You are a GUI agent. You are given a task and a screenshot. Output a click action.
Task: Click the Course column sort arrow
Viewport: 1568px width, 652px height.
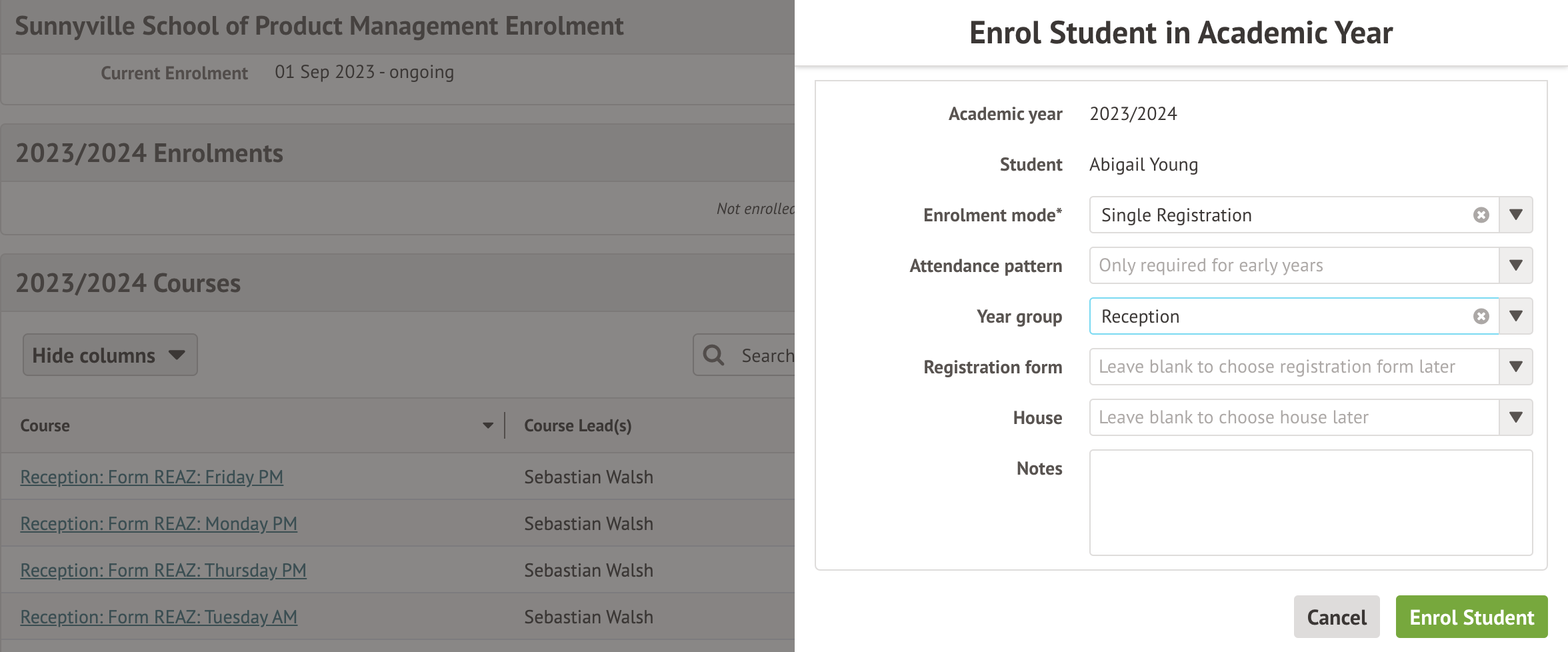pos(488,426)
